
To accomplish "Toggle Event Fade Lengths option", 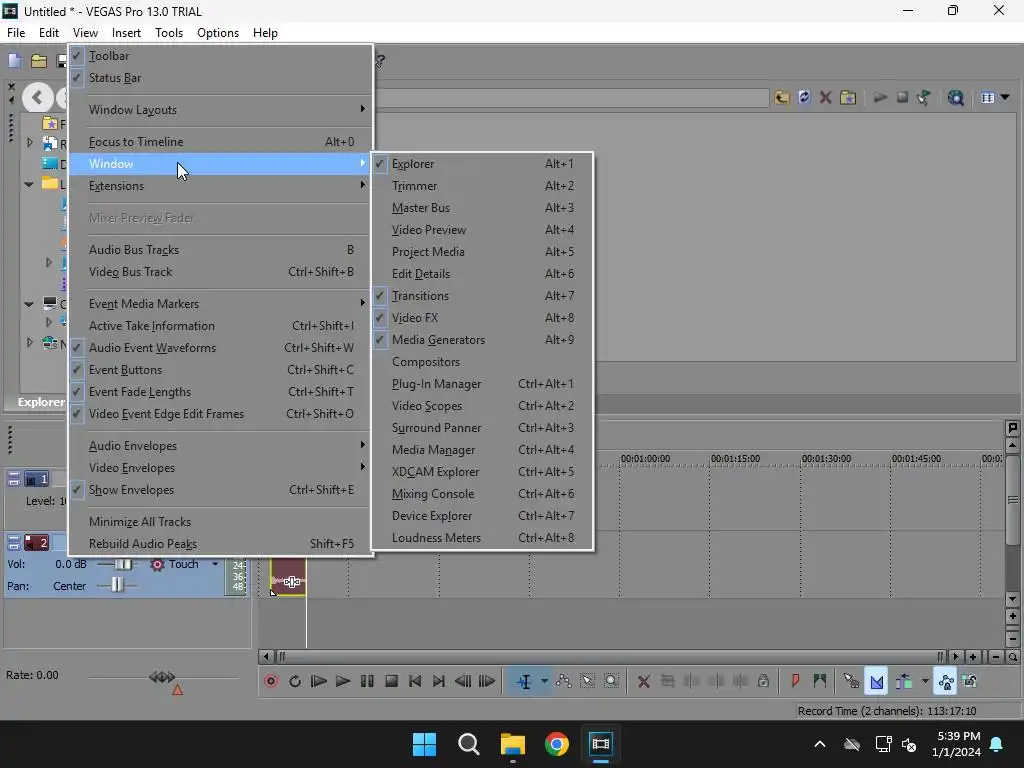I will click(221, 392).
